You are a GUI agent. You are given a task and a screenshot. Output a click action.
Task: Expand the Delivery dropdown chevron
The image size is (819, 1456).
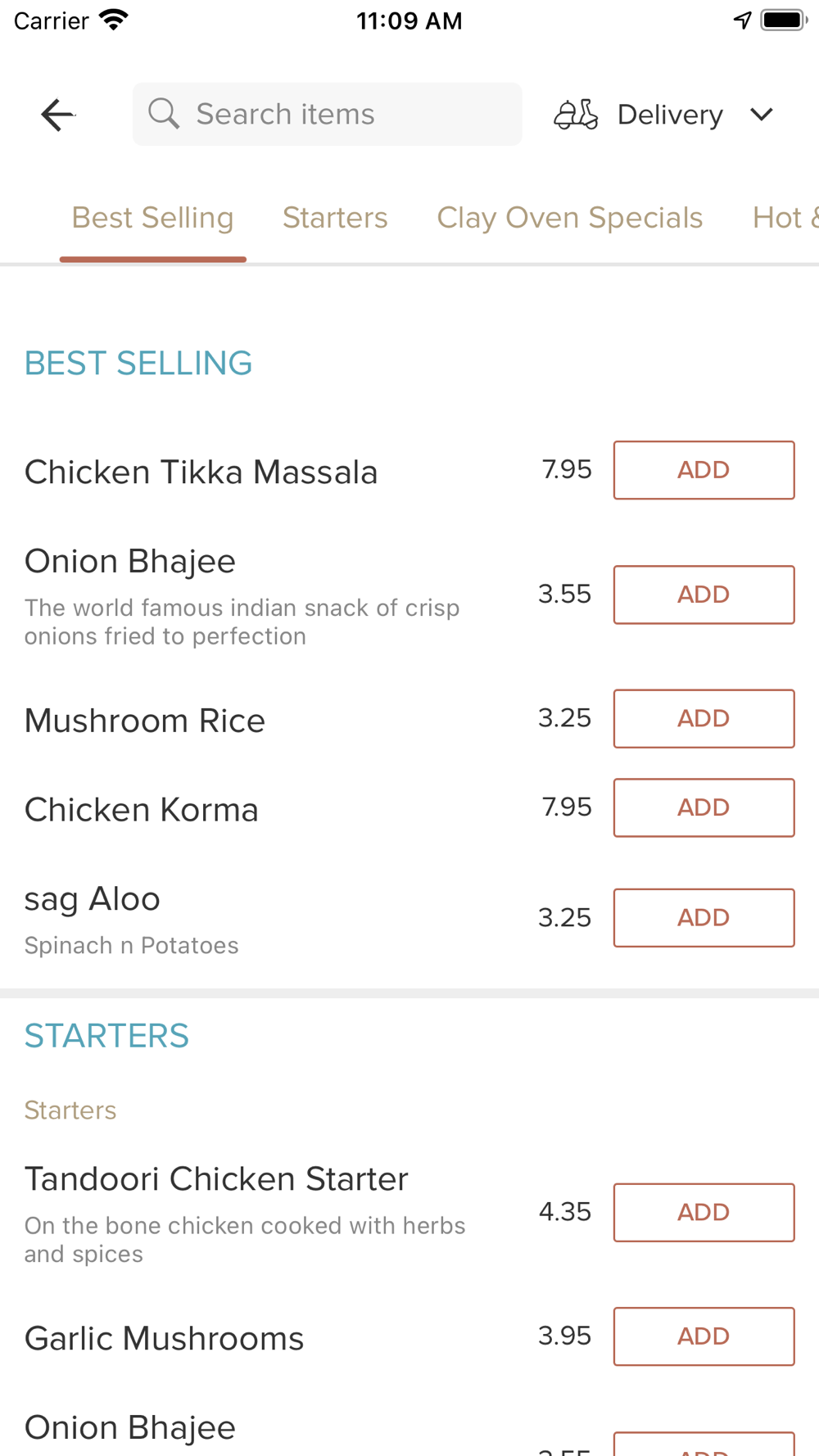[x=762, y=115]
